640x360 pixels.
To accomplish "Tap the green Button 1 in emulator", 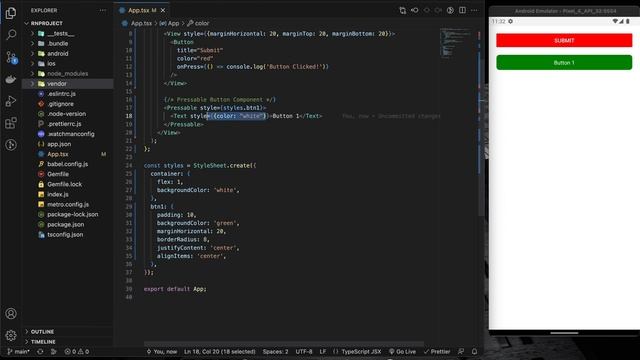I will coord(564,62).
